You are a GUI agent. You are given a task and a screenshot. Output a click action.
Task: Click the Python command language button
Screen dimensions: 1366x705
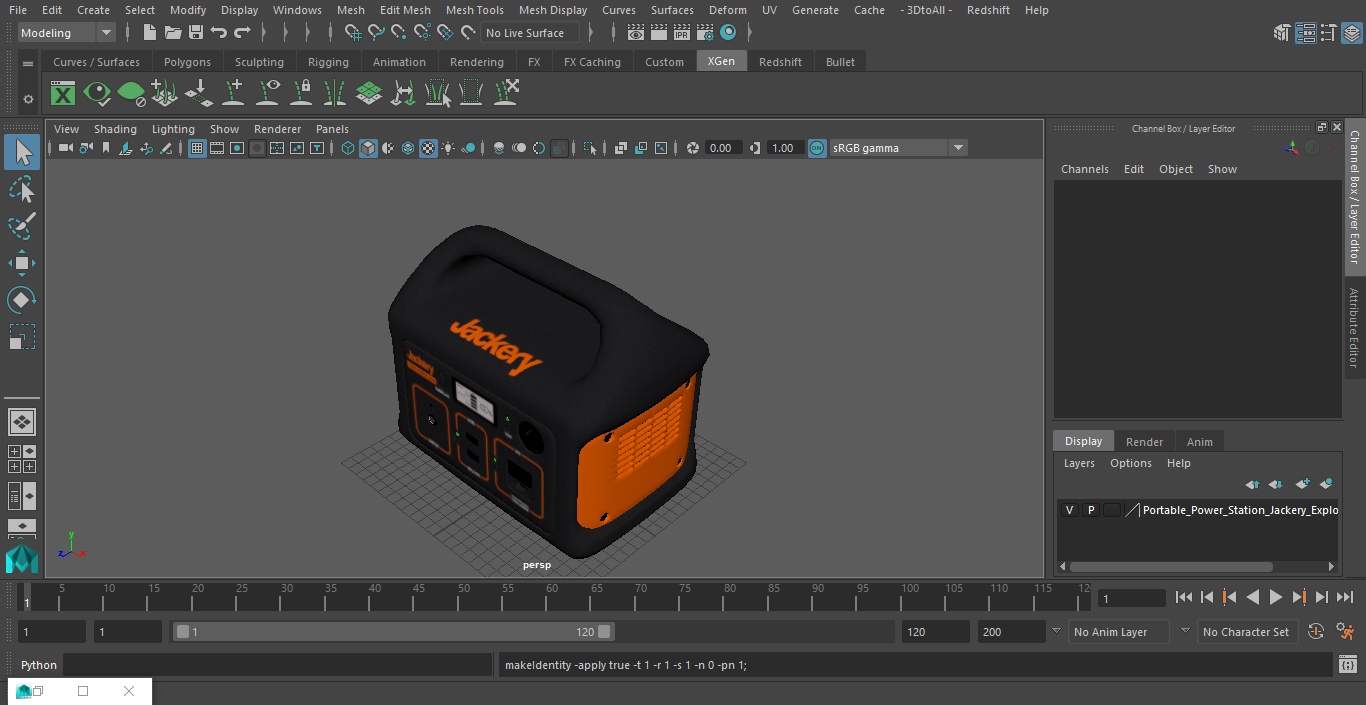tap(39, 665)
